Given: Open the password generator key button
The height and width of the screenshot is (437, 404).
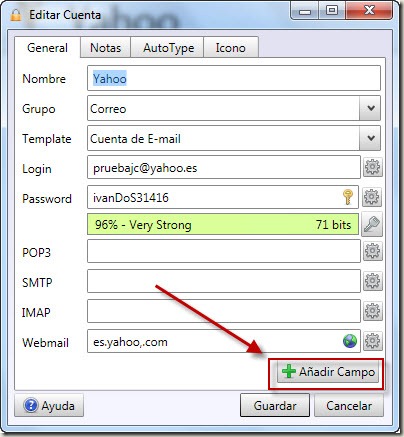Looking at the screenshot, I should tap(372, 224).
